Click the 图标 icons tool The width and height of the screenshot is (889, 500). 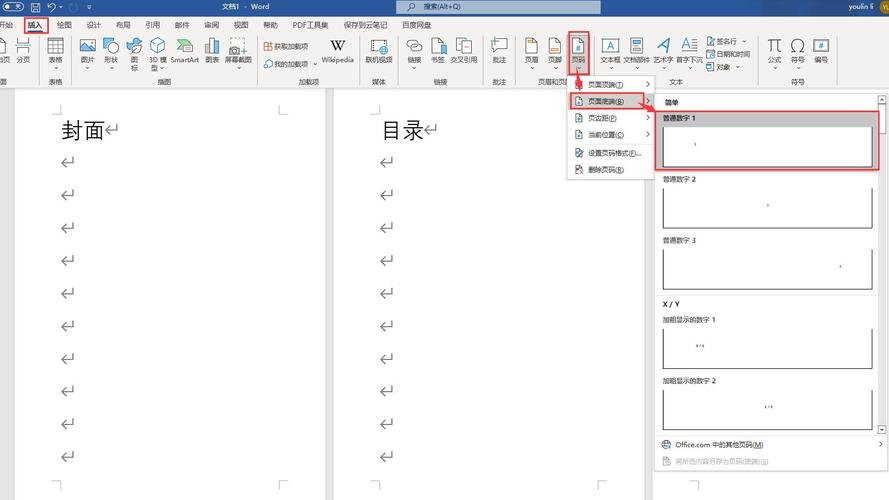tap(134, 54)
